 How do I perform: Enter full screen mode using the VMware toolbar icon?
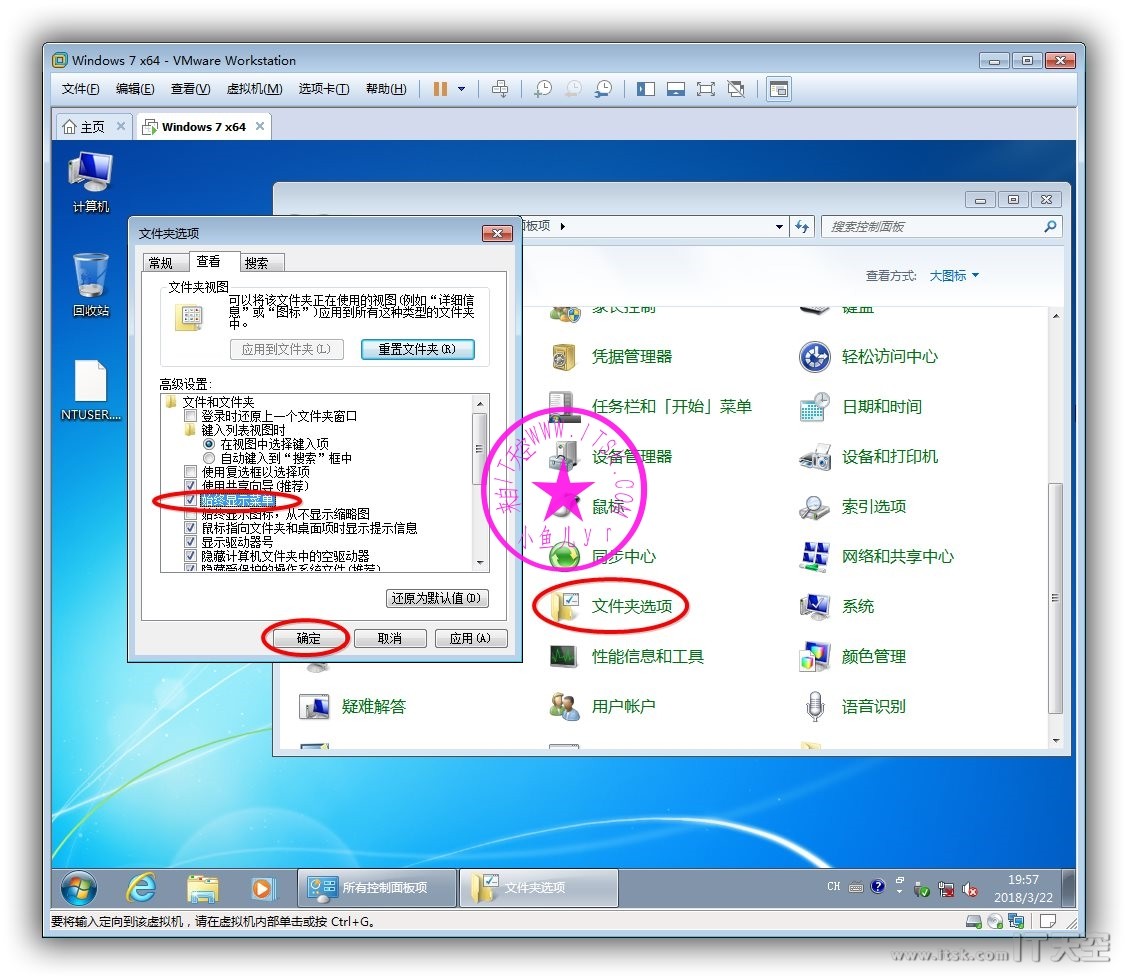[x=706, y=89]
